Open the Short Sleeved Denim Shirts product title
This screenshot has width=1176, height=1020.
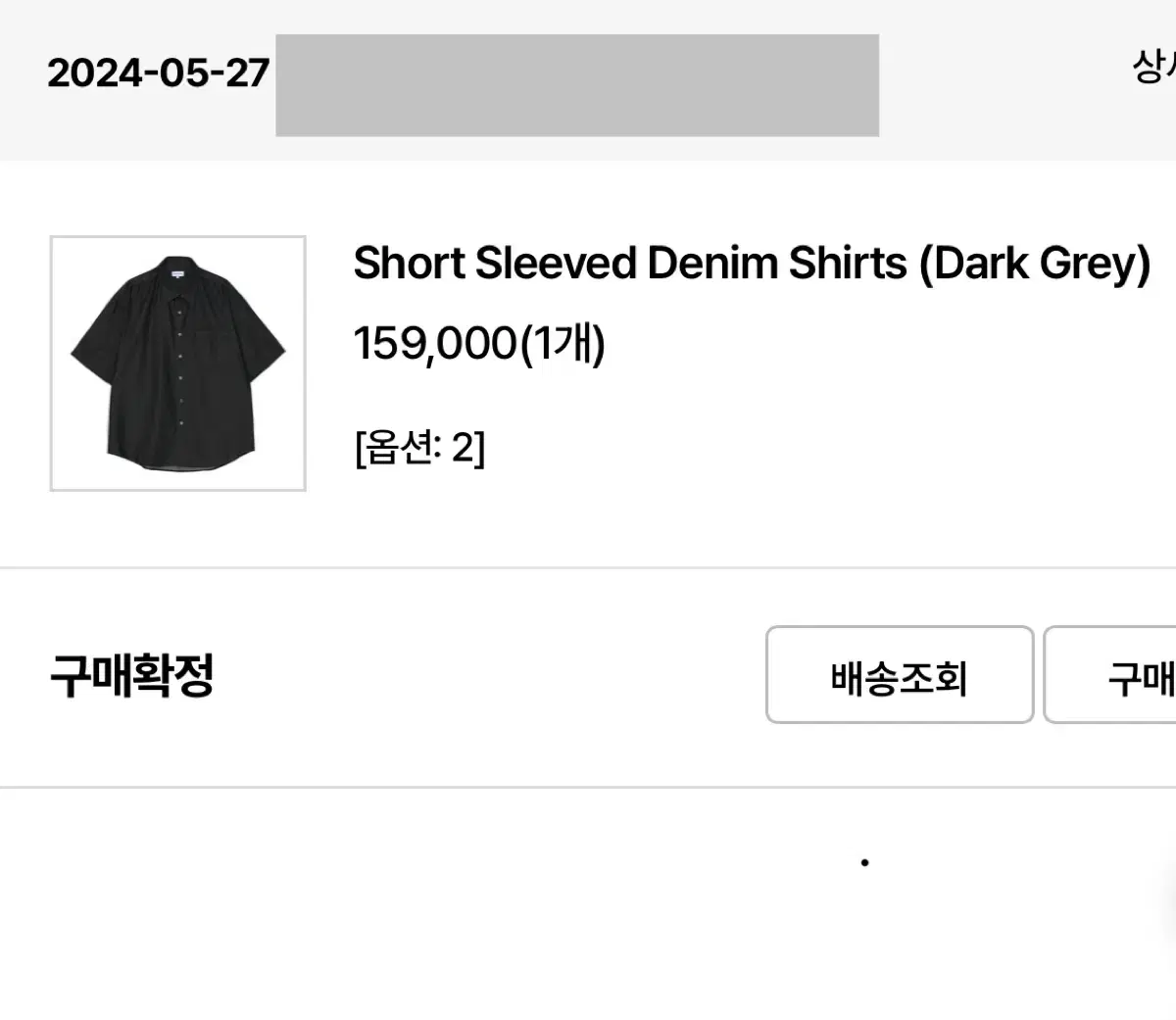[x=753, y=263]
